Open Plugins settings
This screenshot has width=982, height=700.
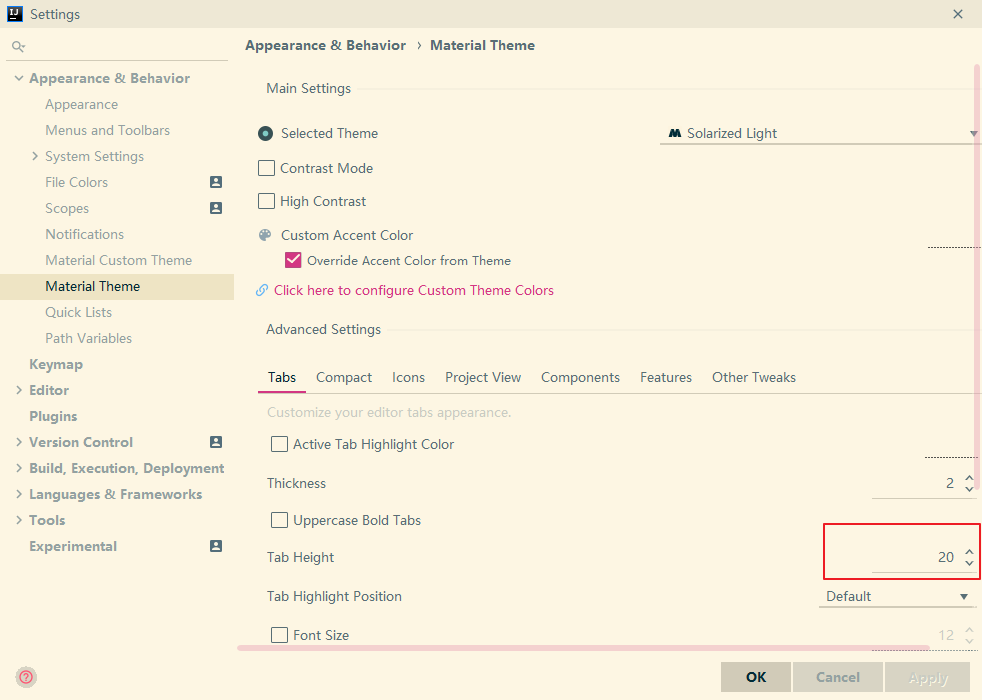pyautogui.click(x=53, y=416)
